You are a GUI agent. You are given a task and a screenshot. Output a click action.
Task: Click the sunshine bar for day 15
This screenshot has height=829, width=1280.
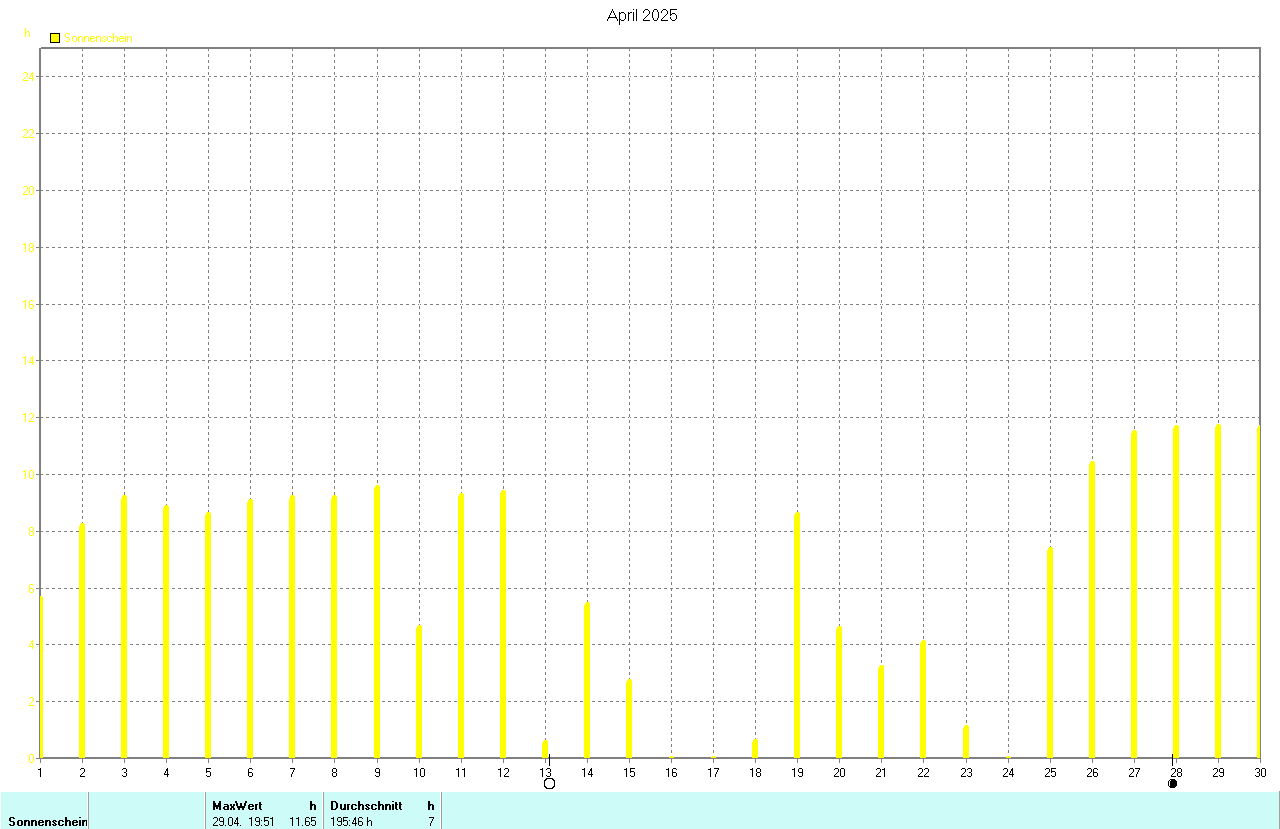coord(629,719)
